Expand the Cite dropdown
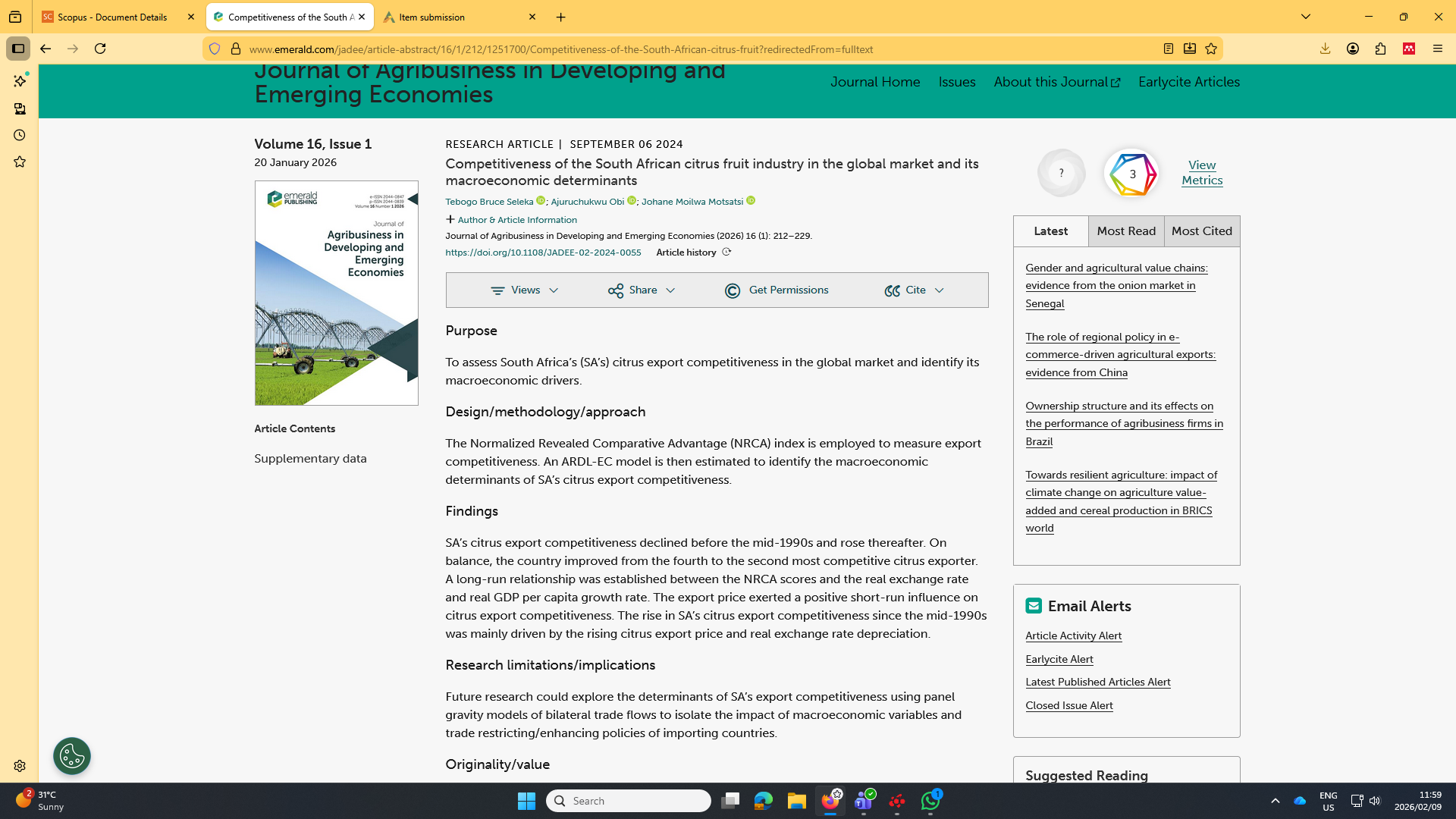 915,290
